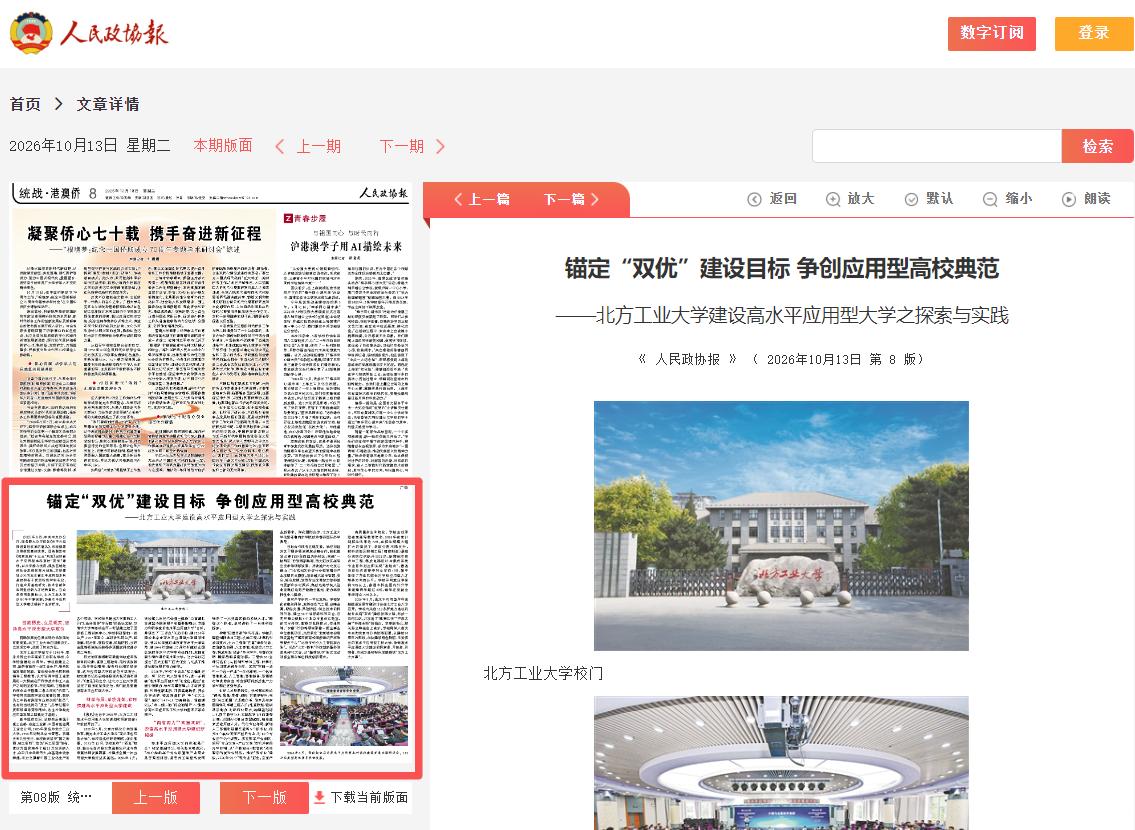The height and width of the screenshot is (830, 1135).
Task: Go to 上一版 previous page
Action: (156, 797)
